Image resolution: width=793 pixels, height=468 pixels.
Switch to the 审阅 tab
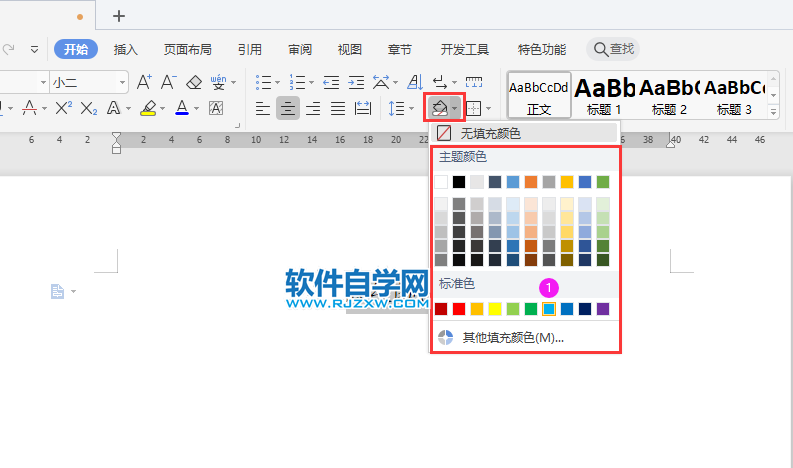click(300, 49)
